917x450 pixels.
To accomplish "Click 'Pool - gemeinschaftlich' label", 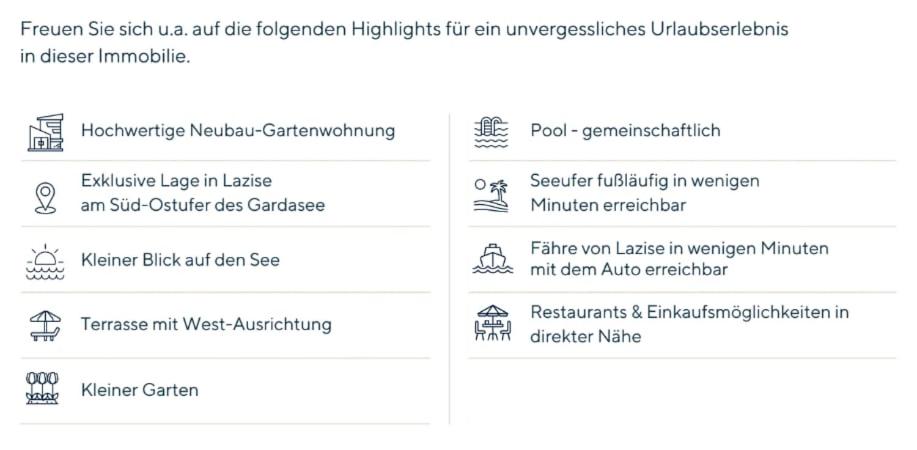I will tap(625, 131).
